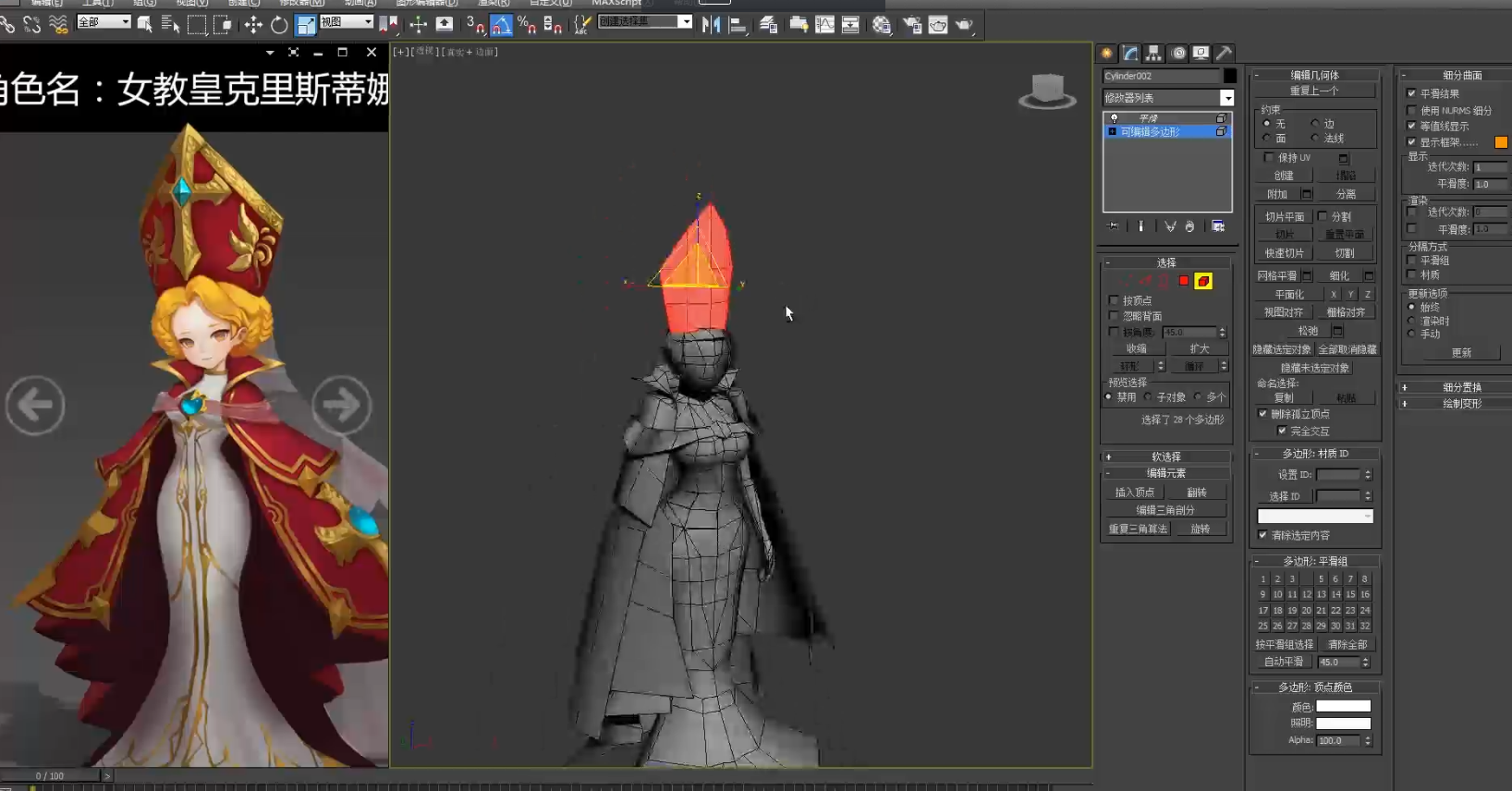This screenshot has height=791, width=1512.
Task: Click Pin Stack icon under modifier list
Action: click(1112, 226)
